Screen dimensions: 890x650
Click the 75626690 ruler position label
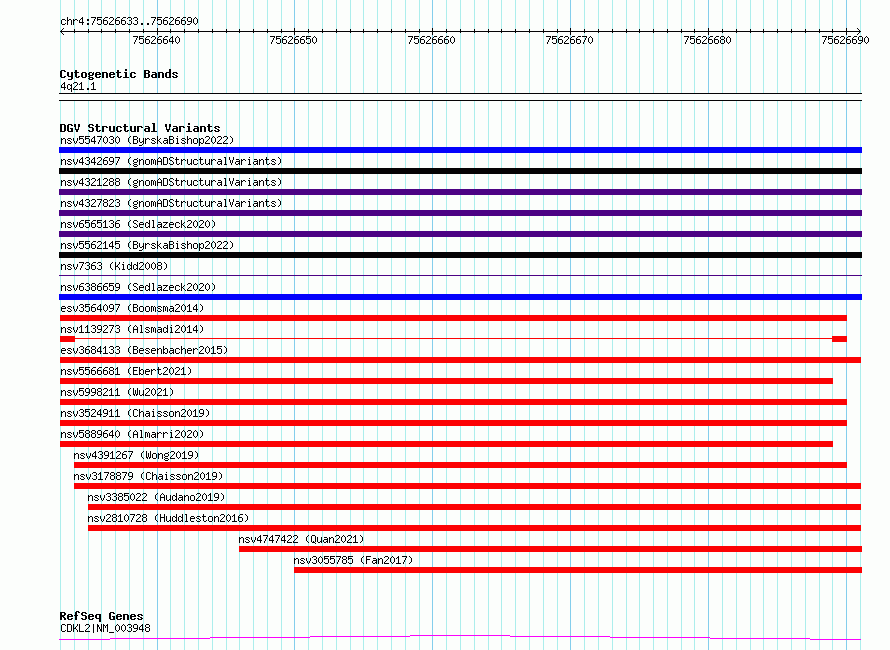845,40
